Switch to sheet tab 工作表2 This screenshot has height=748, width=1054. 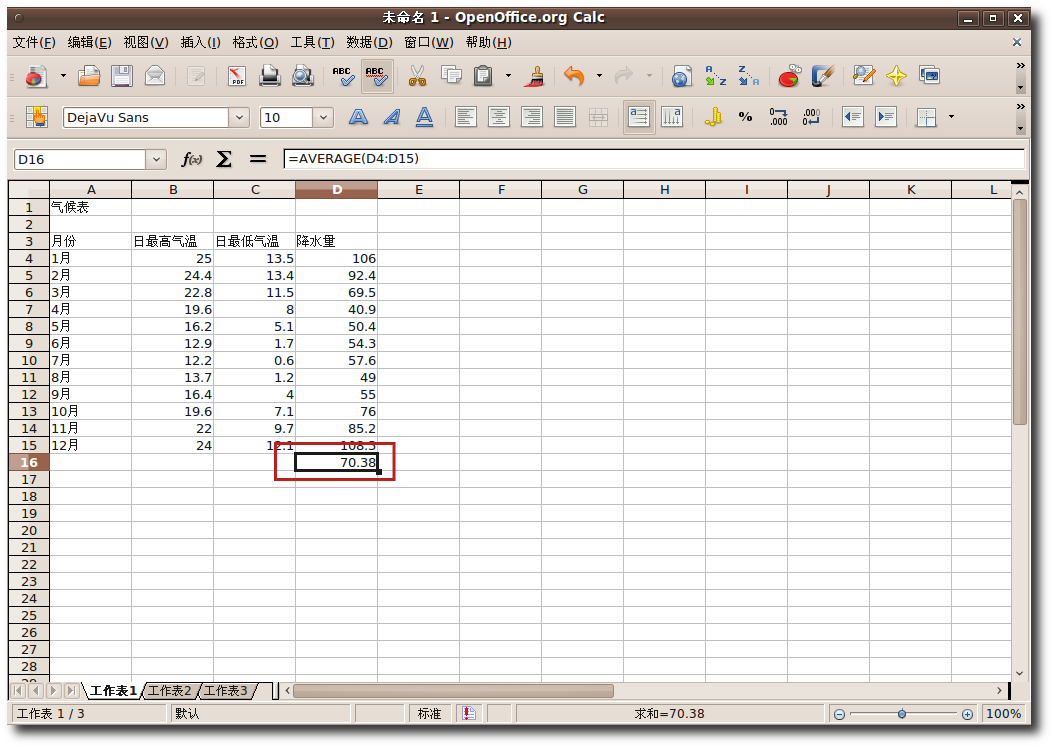pyautogui.click(x=169, y=691)
